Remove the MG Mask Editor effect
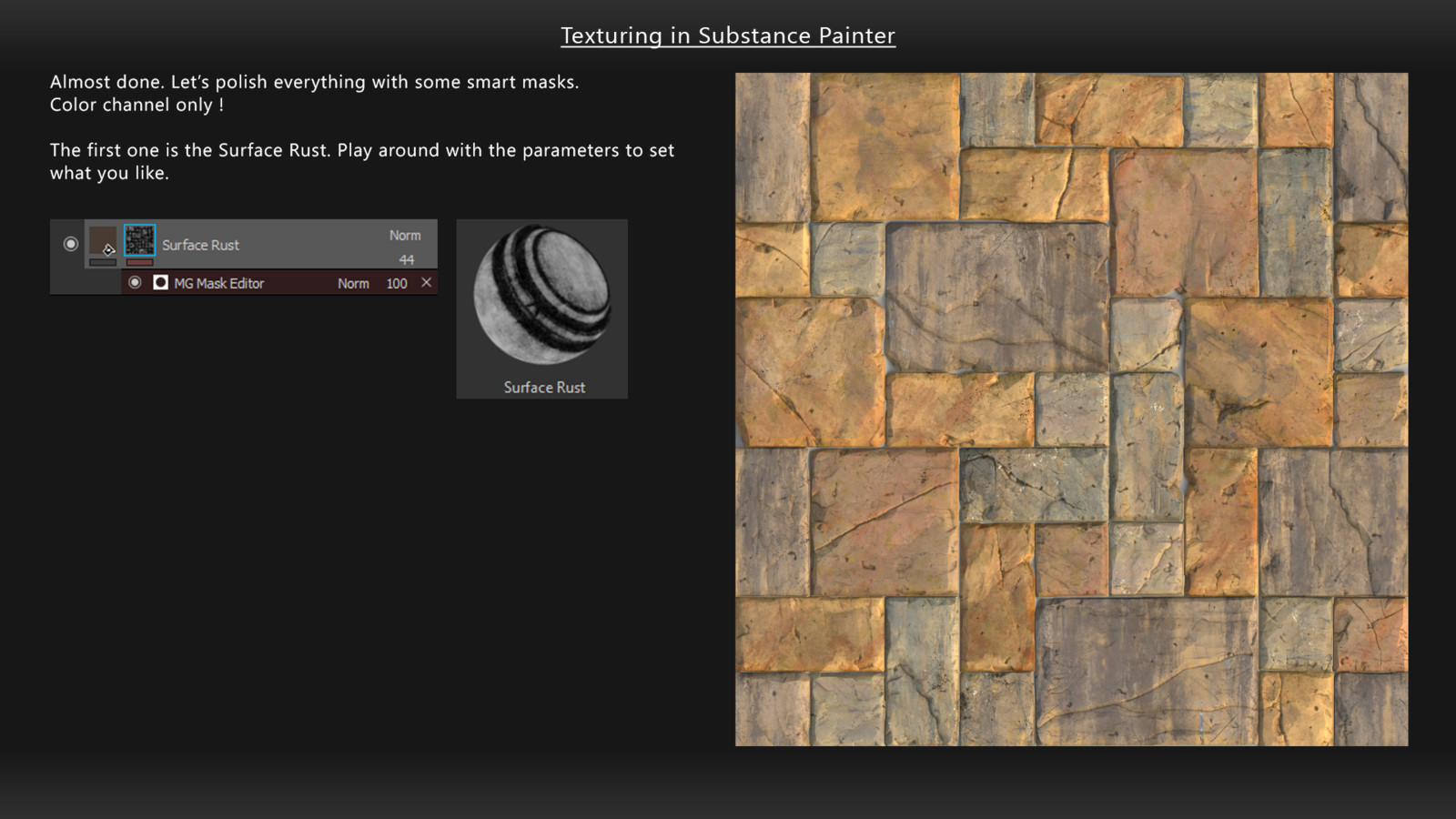1456x819 pixels. [426, 283]
